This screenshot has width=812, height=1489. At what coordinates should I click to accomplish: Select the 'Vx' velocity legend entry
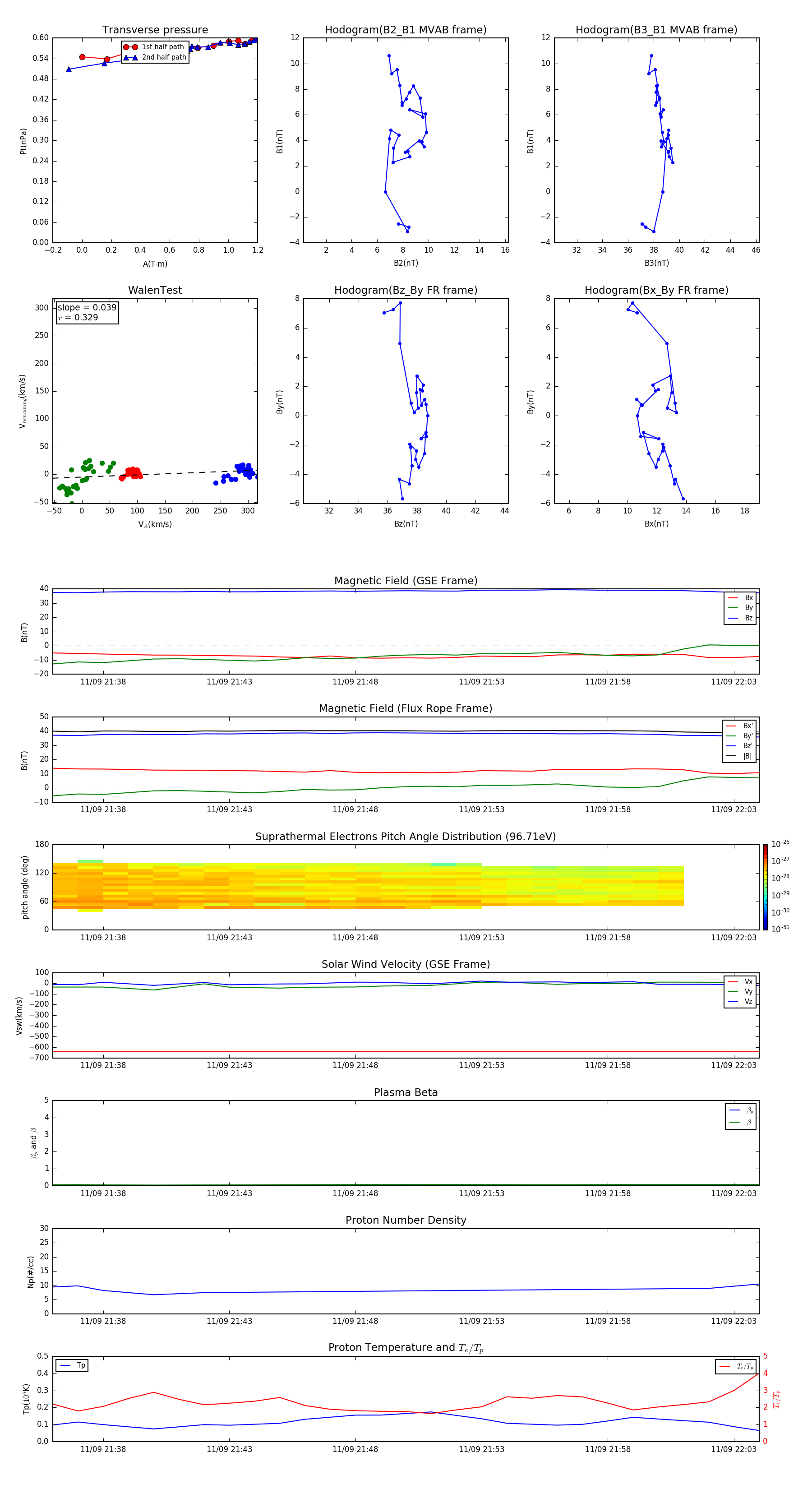click(x=740, y=981)
